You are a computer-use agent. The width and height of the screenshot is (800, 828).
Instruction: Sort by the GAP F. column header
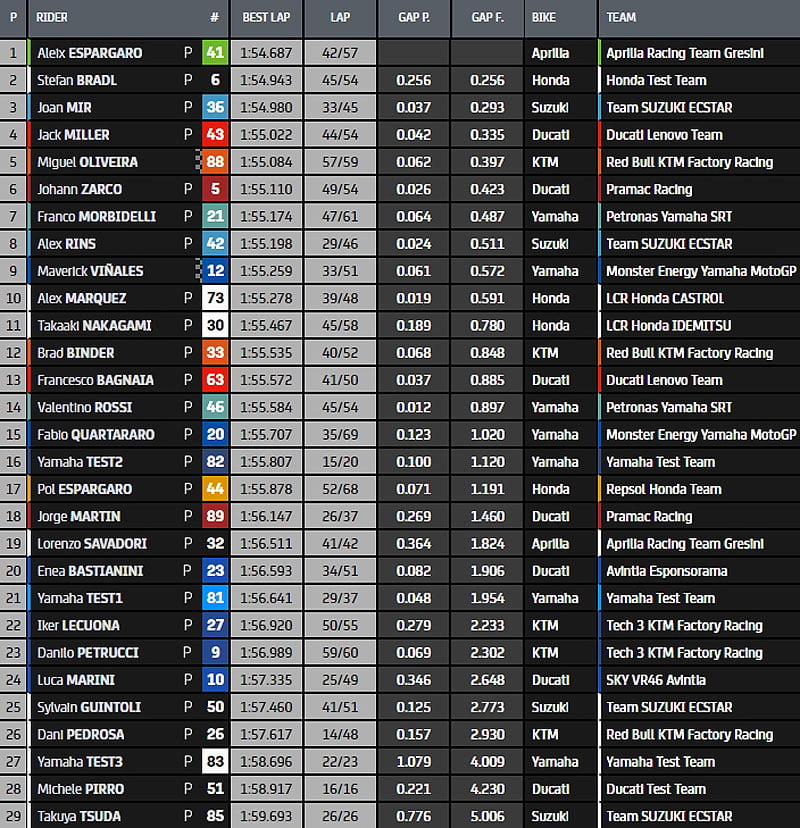tap(486, 18)
